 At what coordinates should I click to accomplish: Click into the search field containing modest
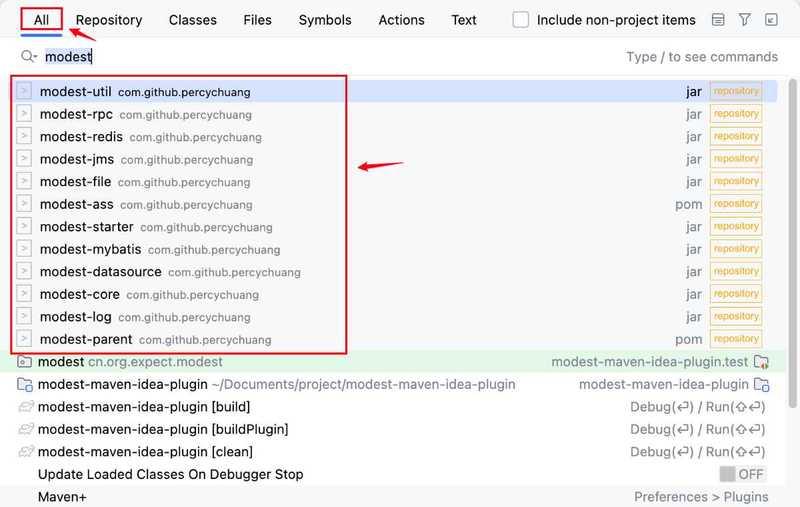click(332, 56)
